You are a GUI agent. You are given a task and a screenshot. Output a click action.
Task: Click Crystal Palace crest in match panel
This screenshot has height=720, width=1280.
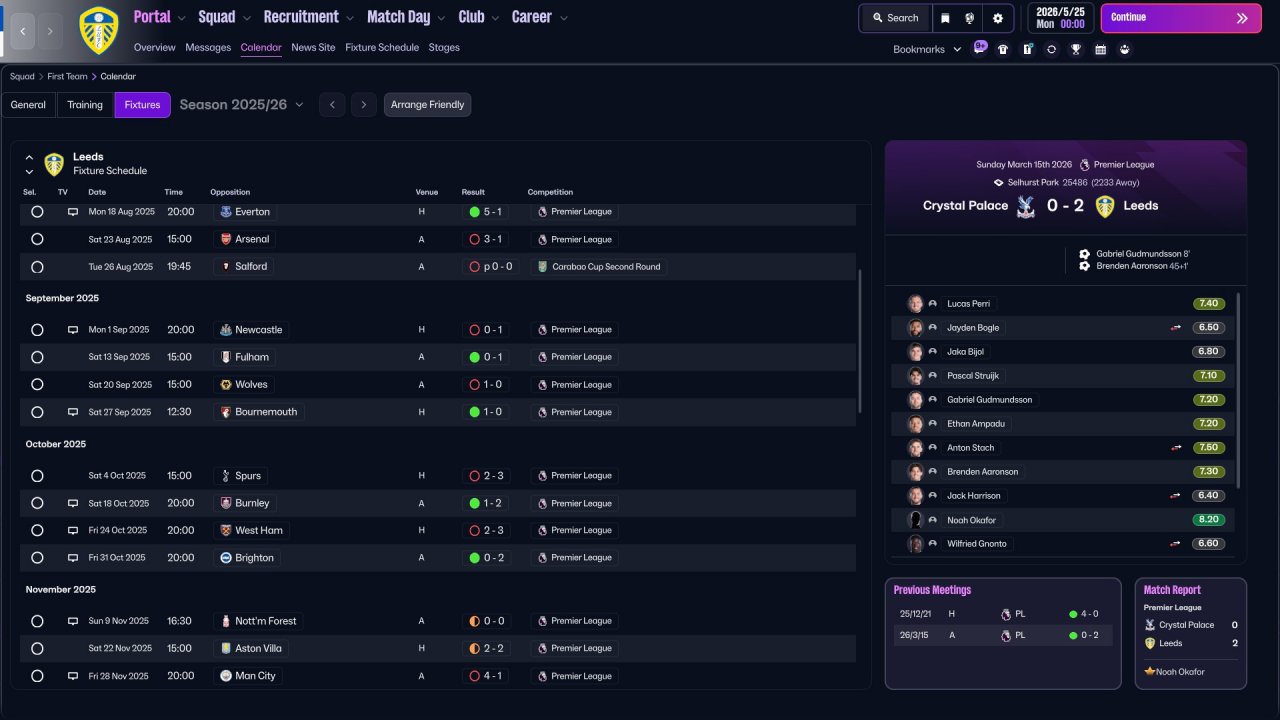[1025, 206]
